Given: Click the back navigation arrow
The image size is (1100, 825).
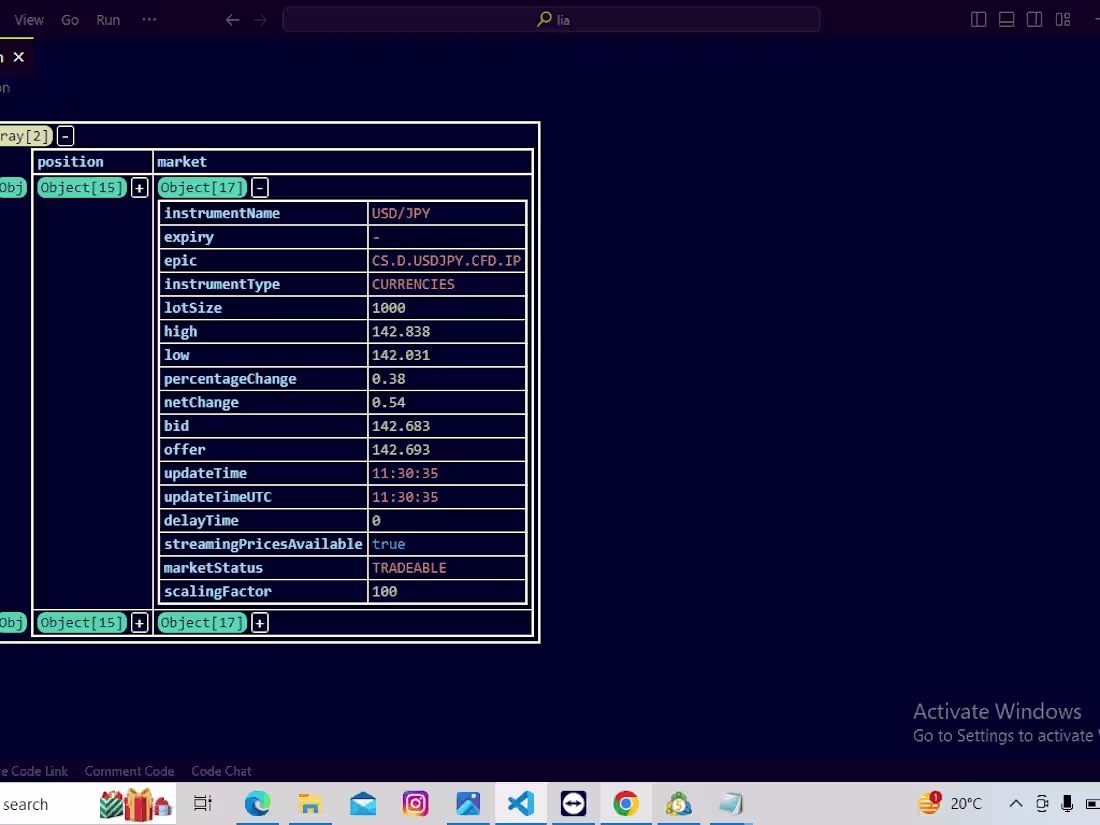Looking at the screenshot, I should (232, 19).
